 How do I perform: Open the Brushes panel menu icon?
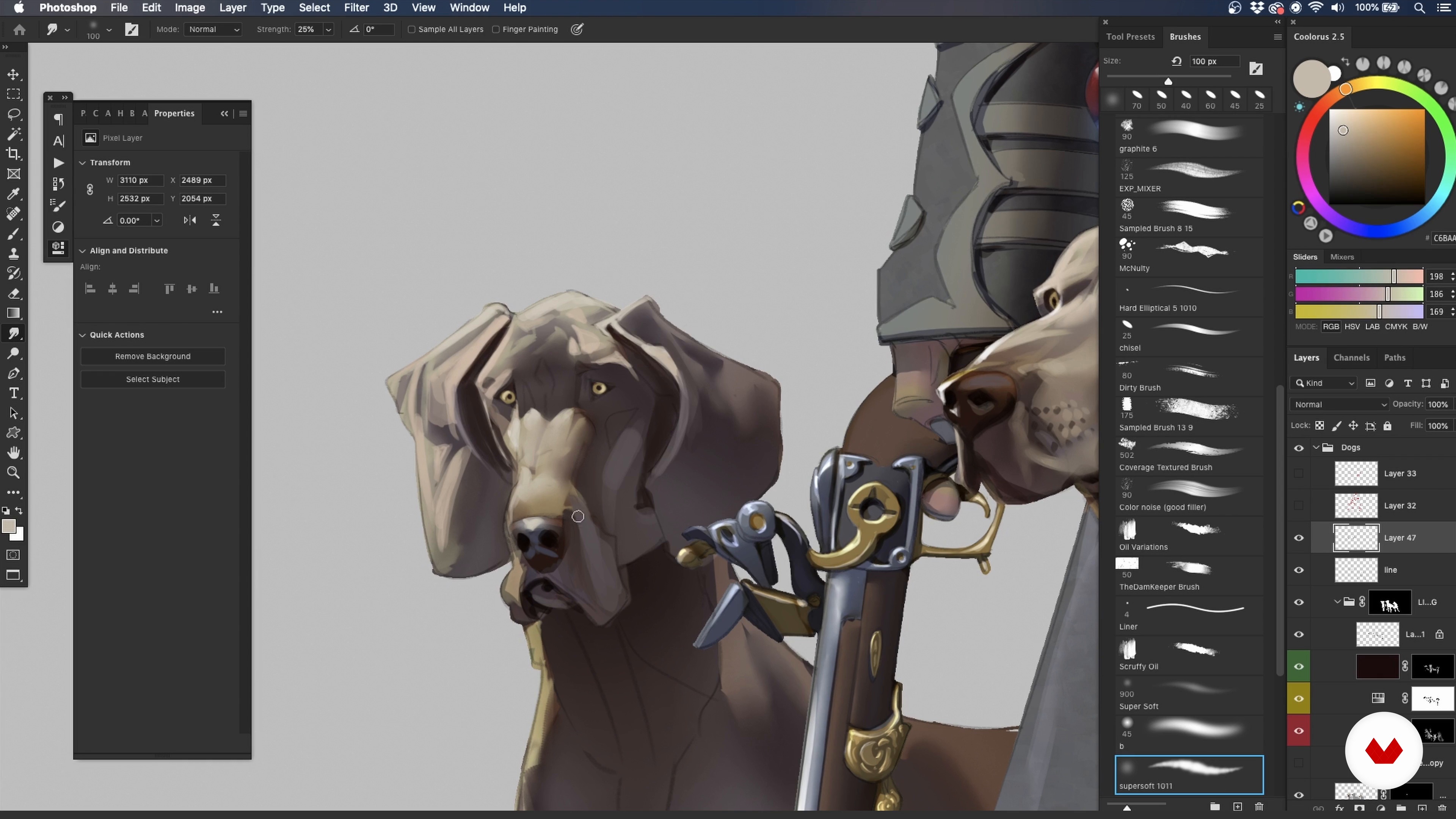1277,37
